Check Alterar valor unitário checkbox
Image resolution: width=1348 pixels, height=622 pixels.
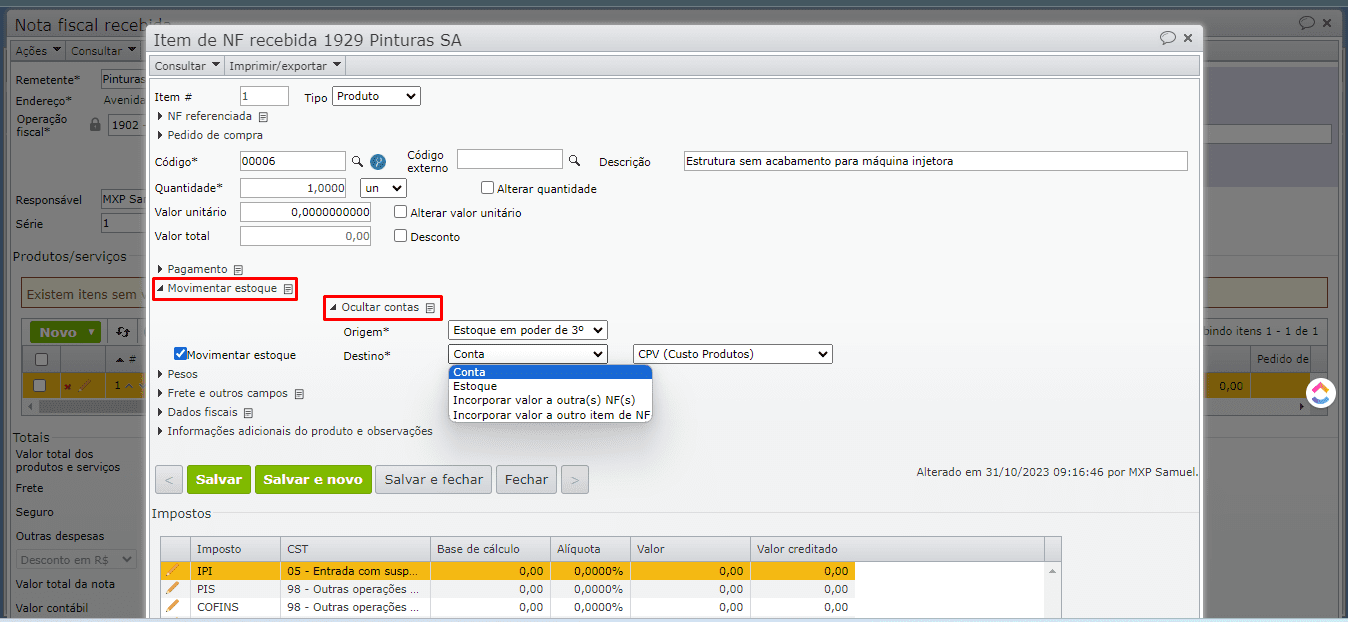[x=401, y=212]
